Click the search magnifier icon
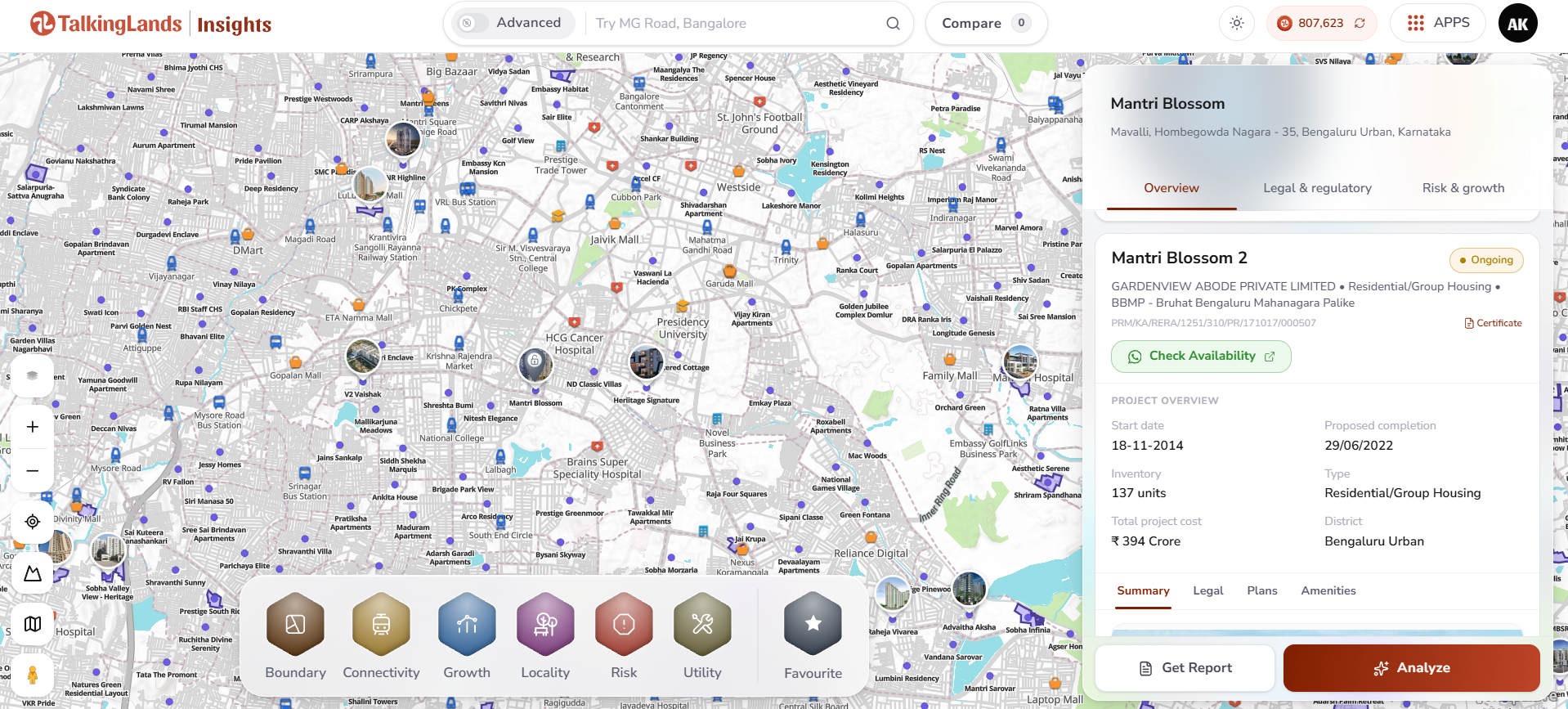The width and height of the screenshot is (1568, 709). 893,24
